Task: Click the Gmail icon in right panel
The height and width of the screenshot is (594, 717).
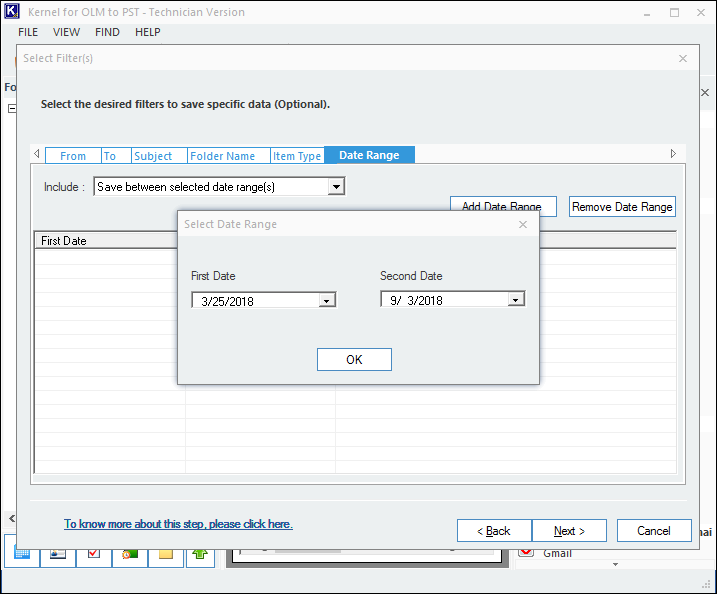Action: tap(526, 552)
